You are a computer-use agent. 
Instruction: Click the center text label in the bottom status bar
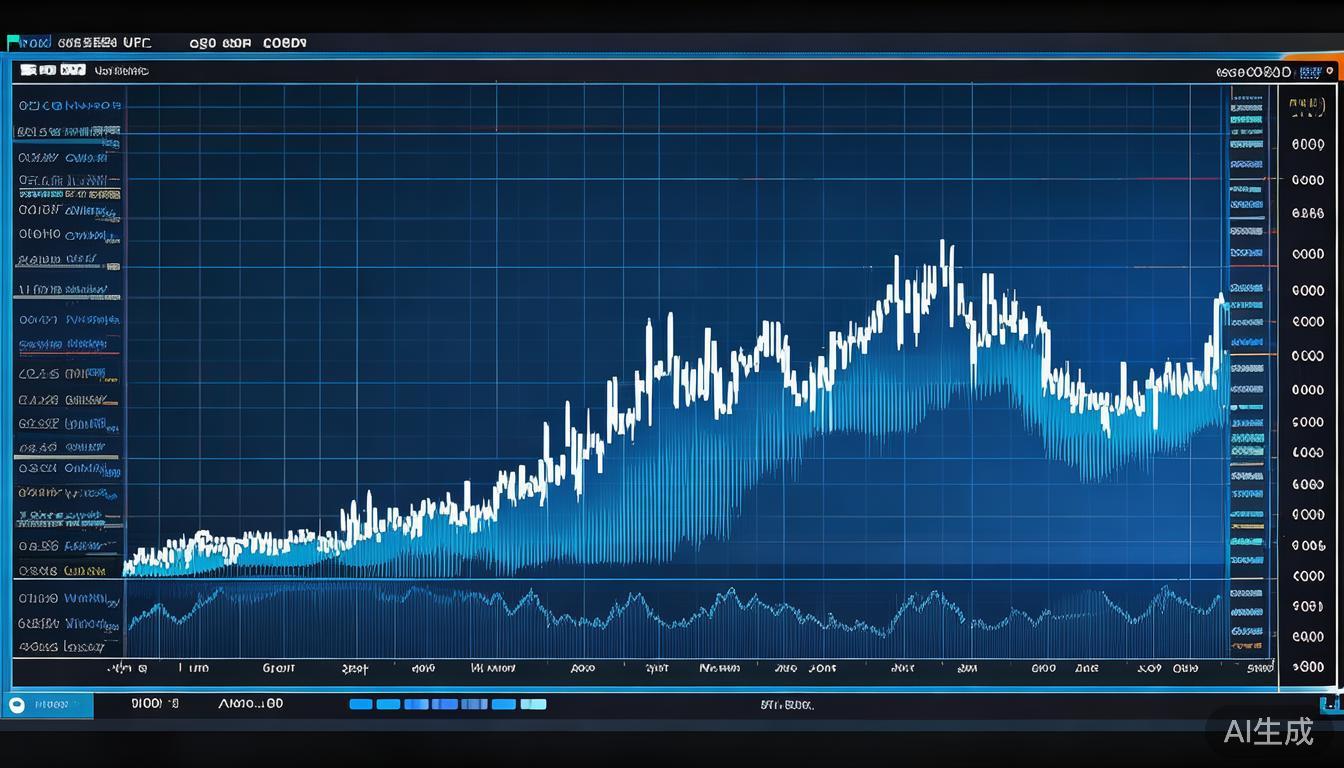tap(787, 705)
